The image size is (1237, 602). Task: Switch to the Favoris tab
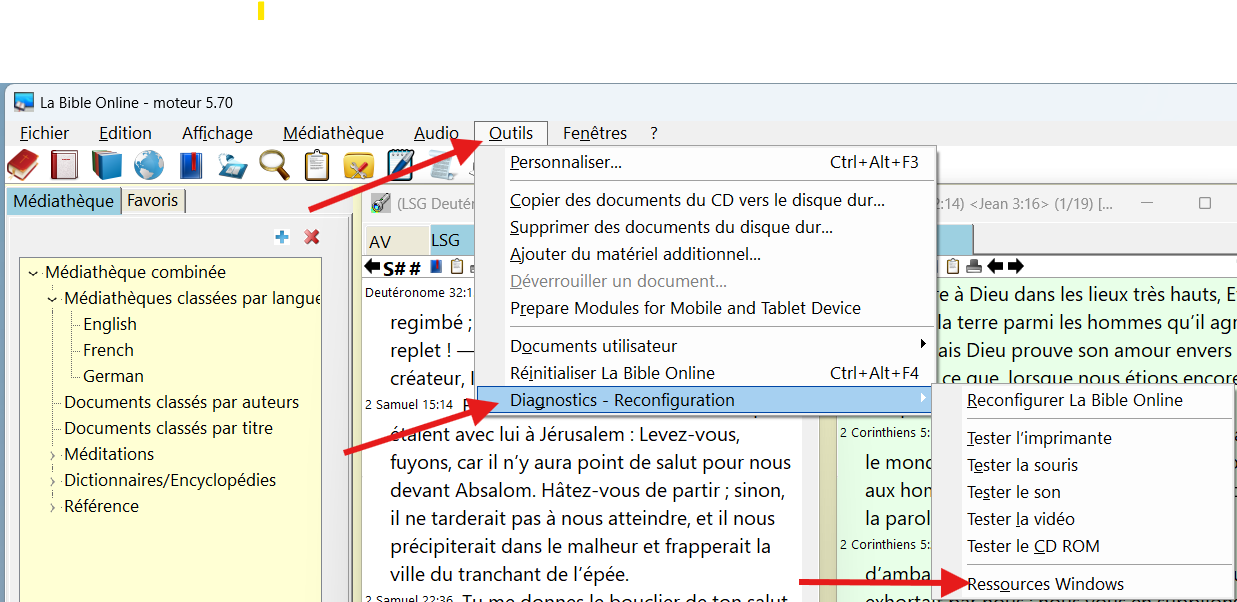[153, 200]
